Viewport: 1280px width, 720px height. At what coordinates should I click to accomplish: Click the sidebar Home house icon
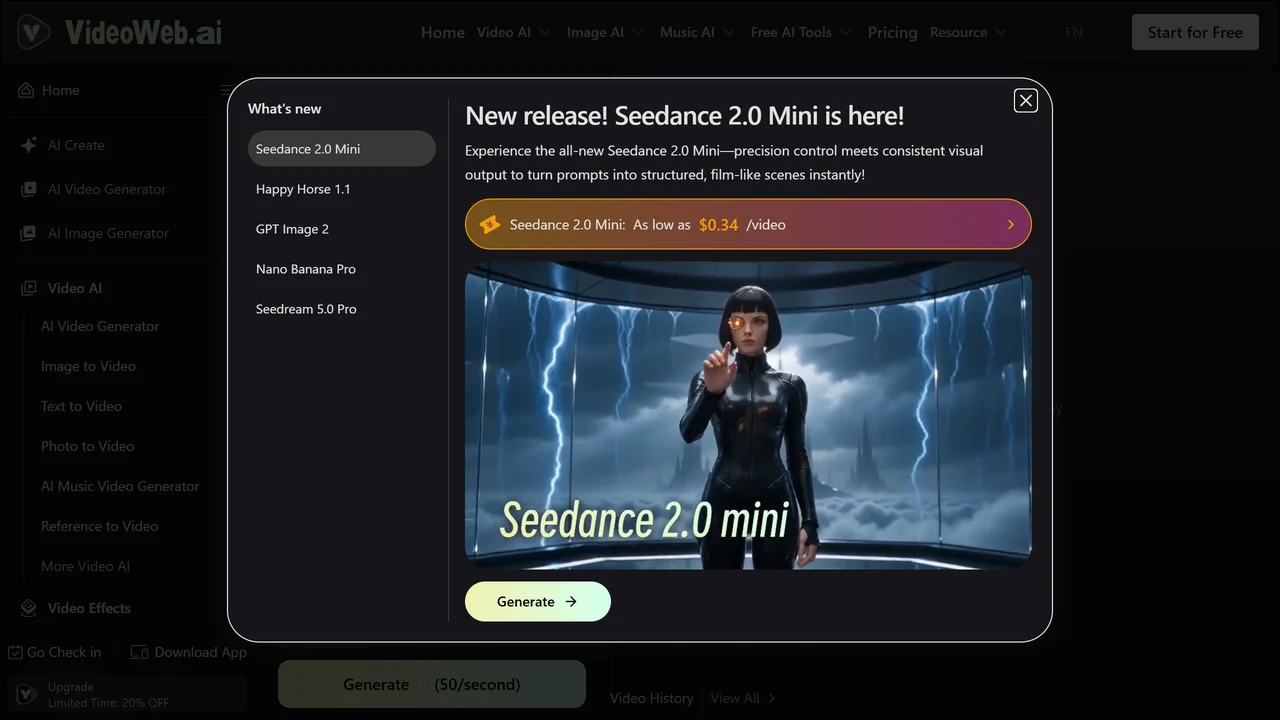[26, 90]
